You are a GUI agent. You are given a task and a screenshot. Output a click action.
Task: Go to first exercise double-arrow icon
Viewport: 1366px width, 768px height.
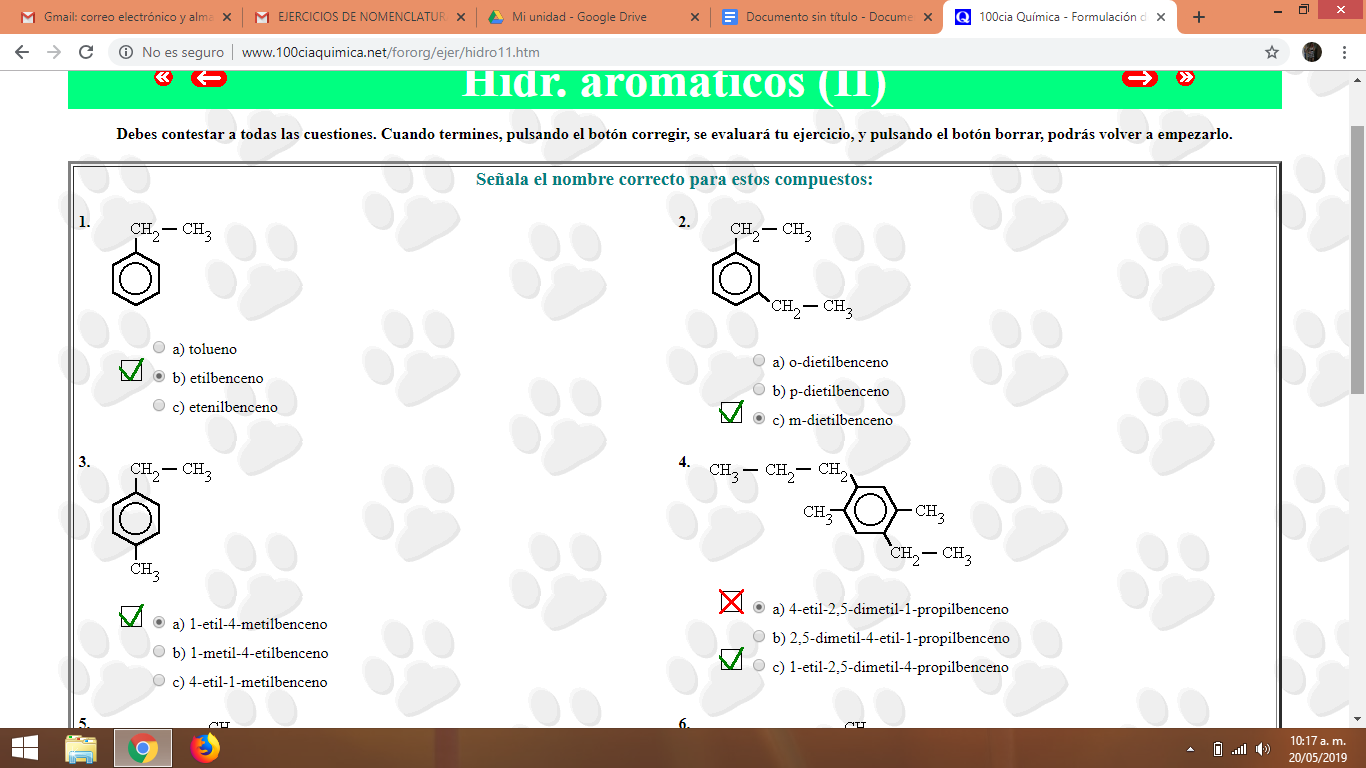pos(163,78)
